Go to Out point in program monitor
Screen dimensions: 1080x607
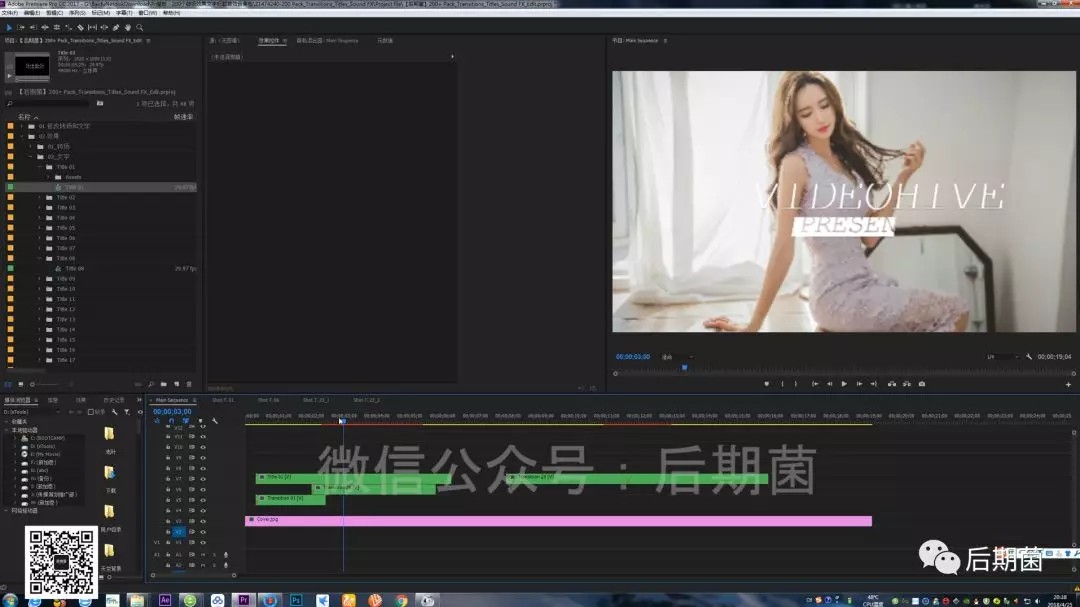pyautogui.click(x=873, y=384)
